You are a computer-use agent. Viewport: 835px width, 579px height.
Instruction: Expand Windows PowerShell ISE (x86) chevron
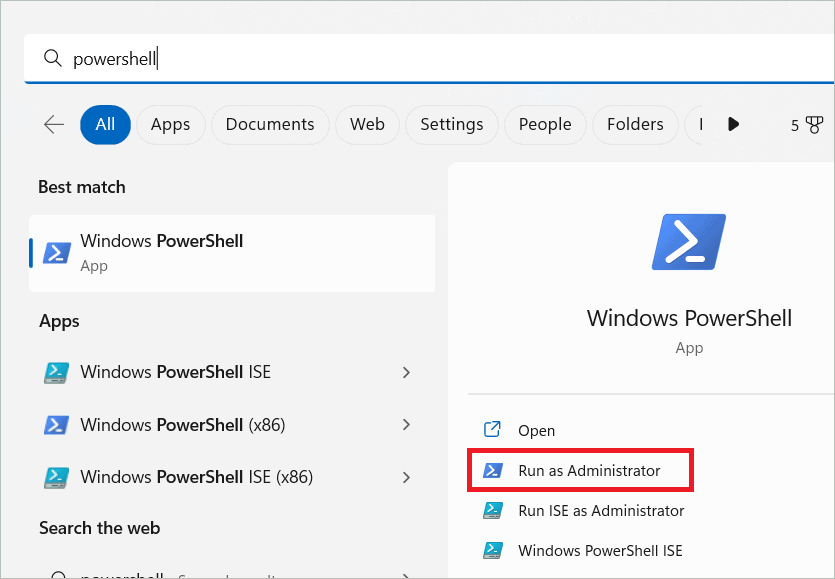[x=406, y=478]
